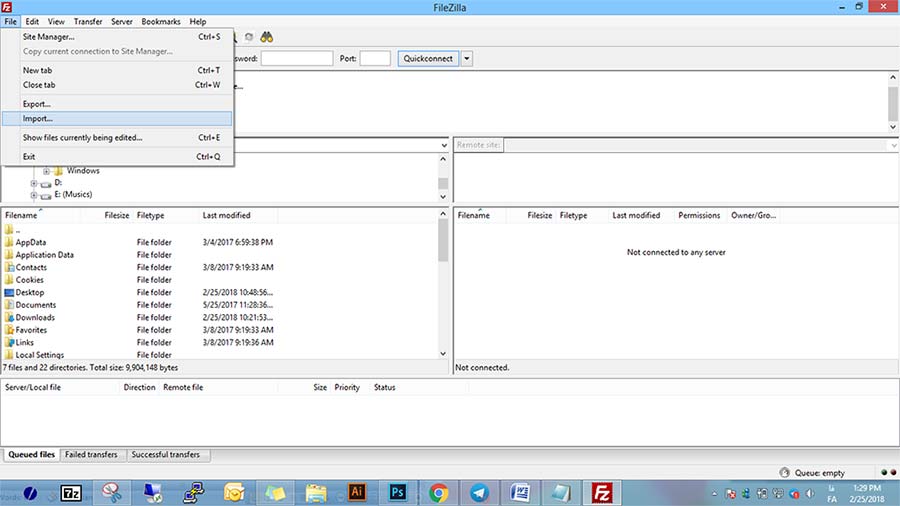Screen dimensions: 900x506
Task: Choose Import... from File menu
Action: pos(117,119)
